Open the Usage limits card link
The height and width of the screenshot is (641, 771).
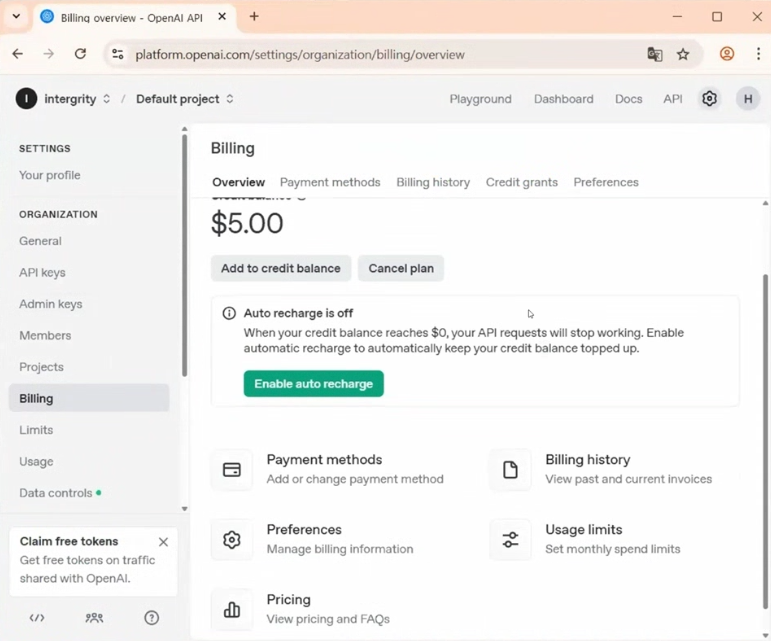tap(585, 540)
